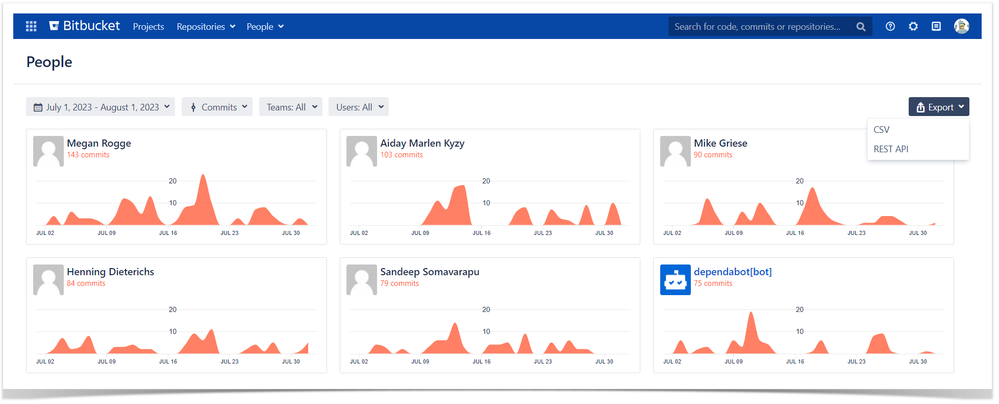Screen dimensions: 999x404
Task: Open the help question mark icon
Action: click(x=891, y=27)
